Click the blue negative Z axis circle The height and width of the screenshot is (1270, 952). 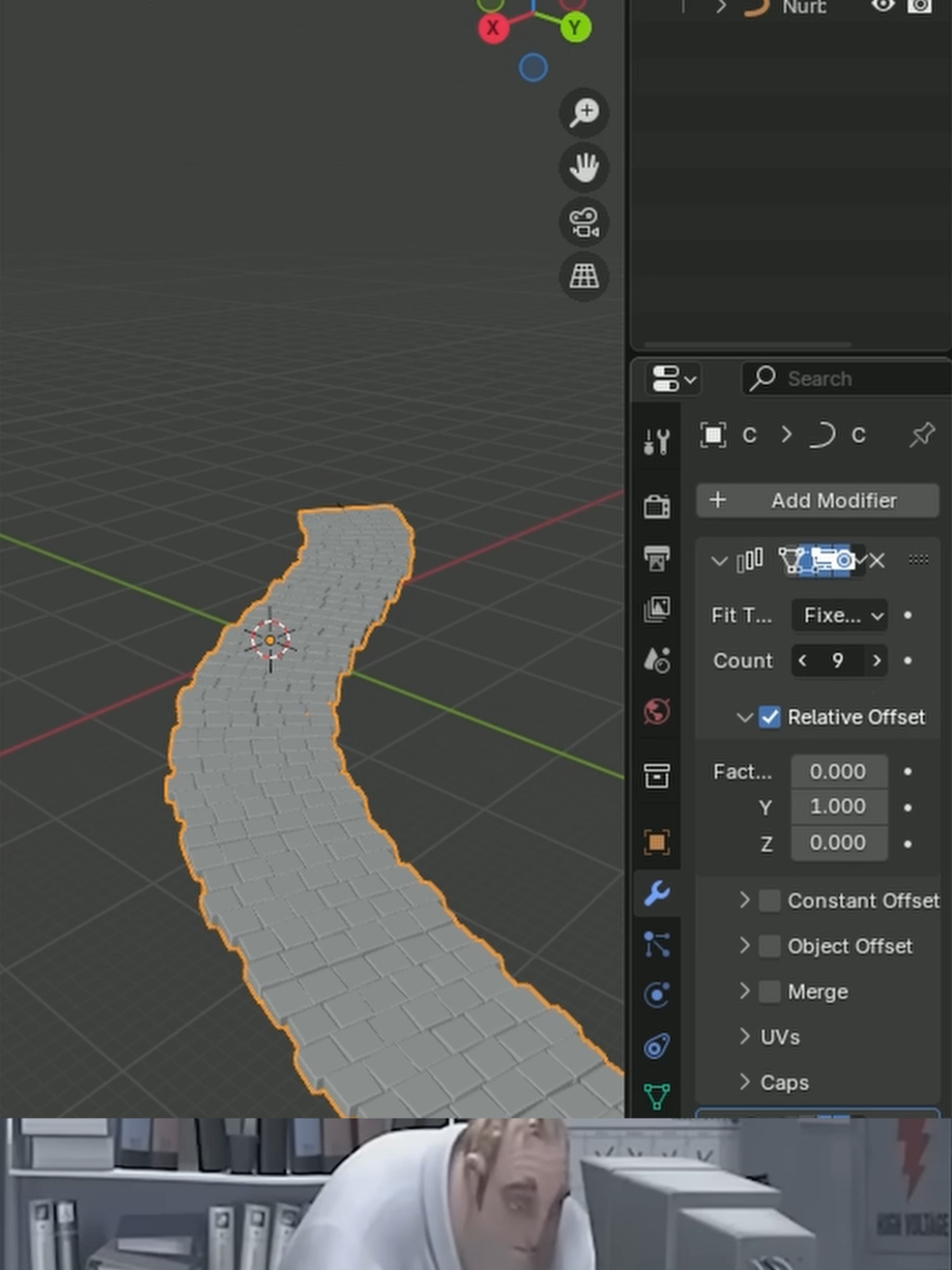pyautogui.click(x=533, y=67)
